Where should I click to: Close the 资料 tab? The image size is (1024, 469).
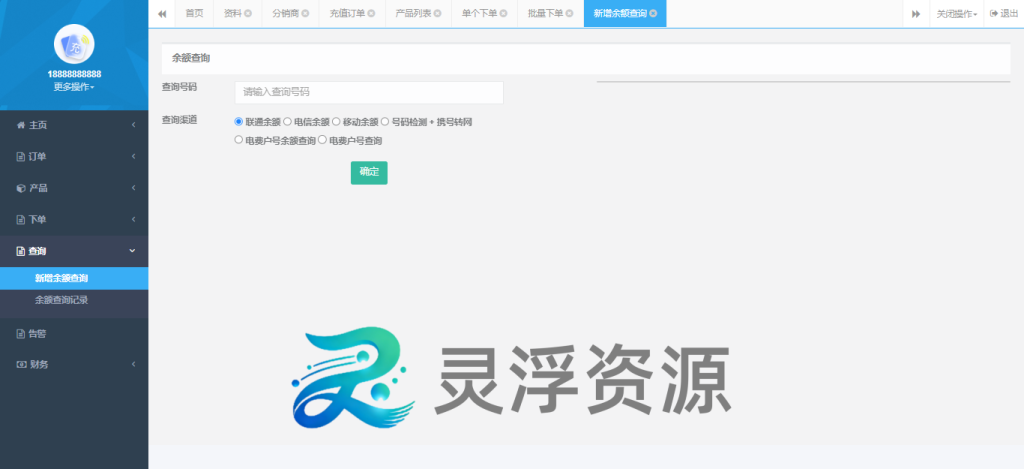(x=248, y=14)
